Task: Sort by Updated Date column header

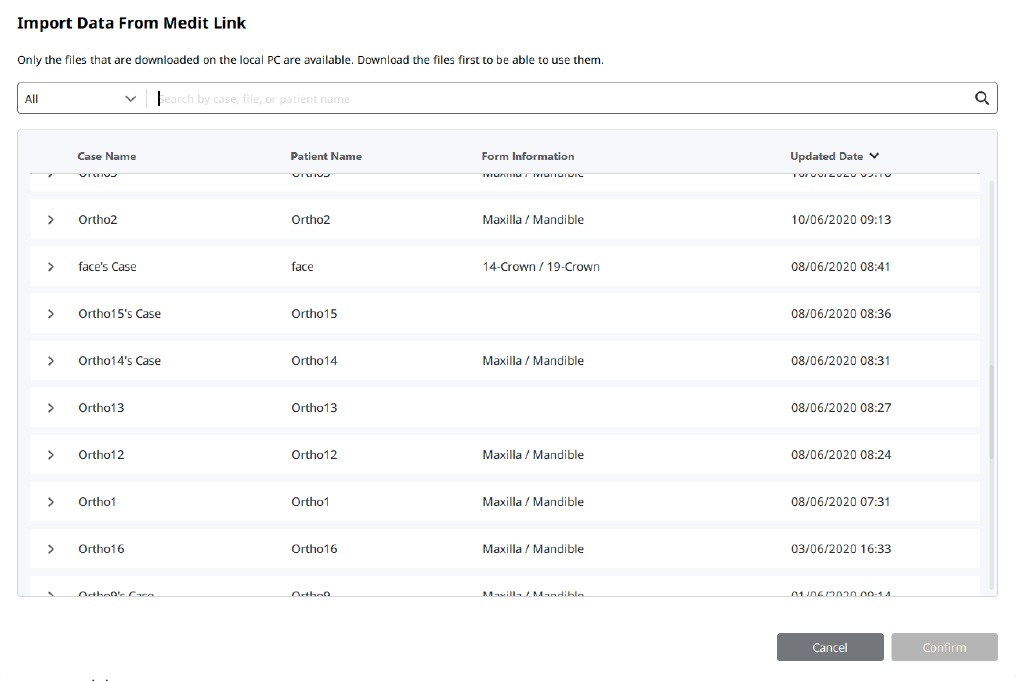Action: 834,156
